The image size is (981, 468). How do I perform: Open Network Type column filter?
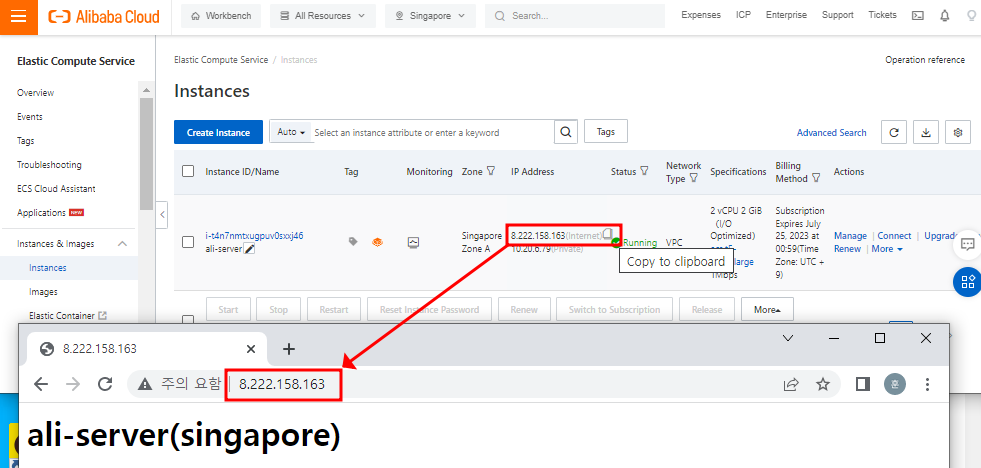point(693,178)
